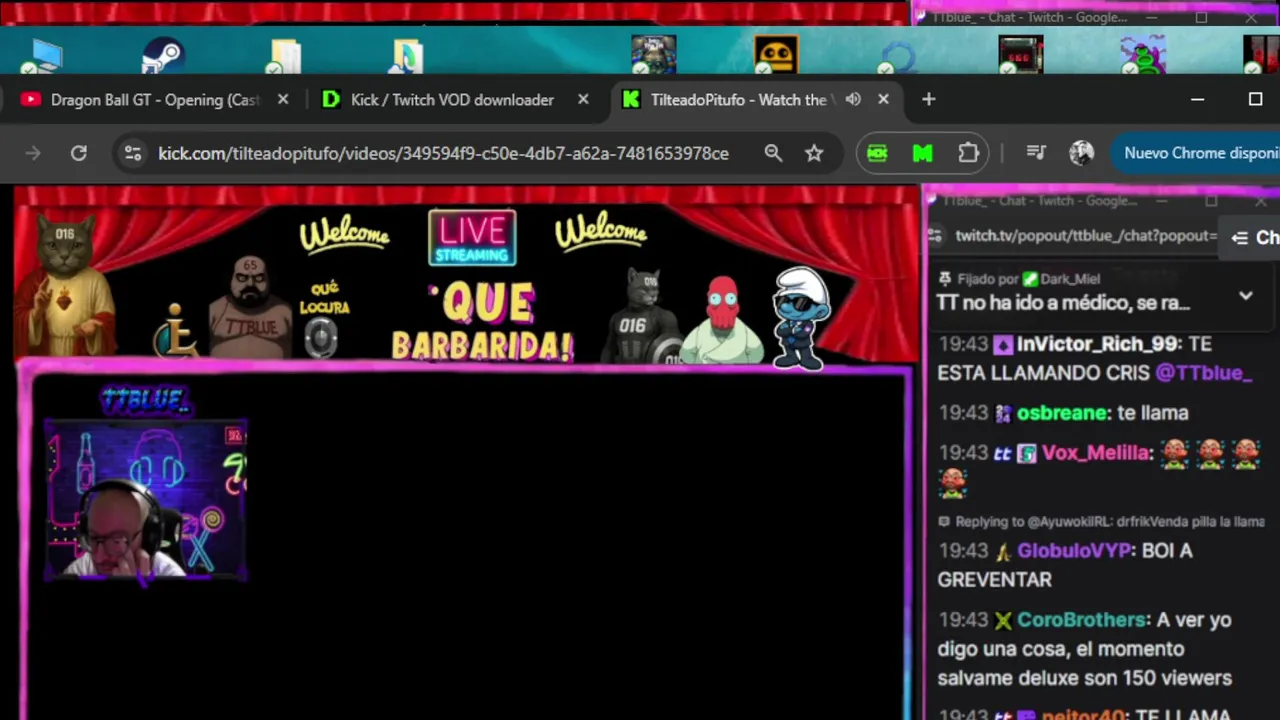Close the TilteadoPitufo tab
Viewport: 1280px width, 720px height.
tap(883, 100)
